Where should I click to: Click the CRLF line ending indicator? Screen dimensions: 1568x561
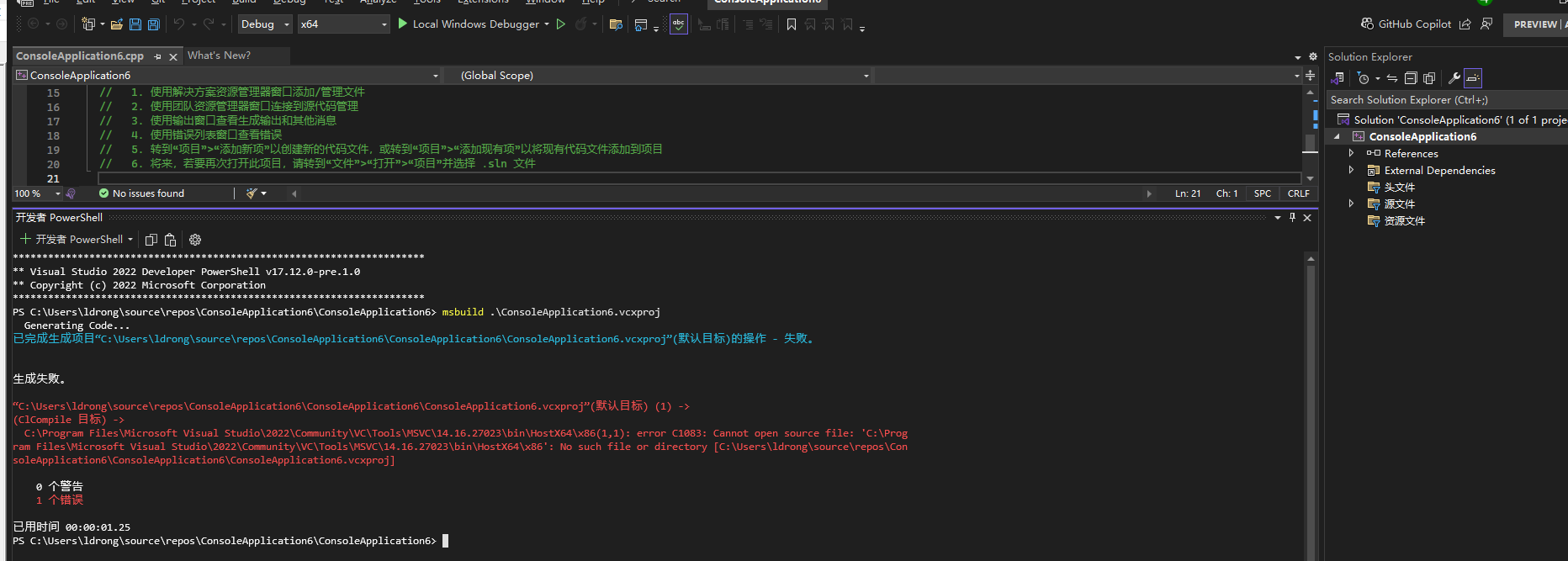pyautogui.click(x=1298, y=193)
